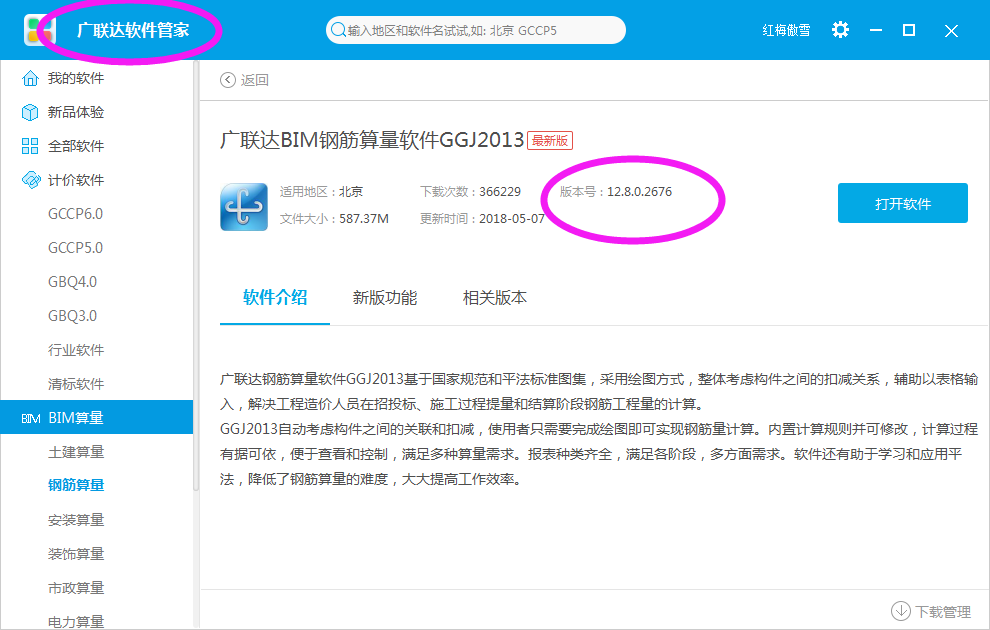Viewport: 990px width, 630px height.
Task: Open 新品体验 in the sidebar
Action: pos(76,112)
